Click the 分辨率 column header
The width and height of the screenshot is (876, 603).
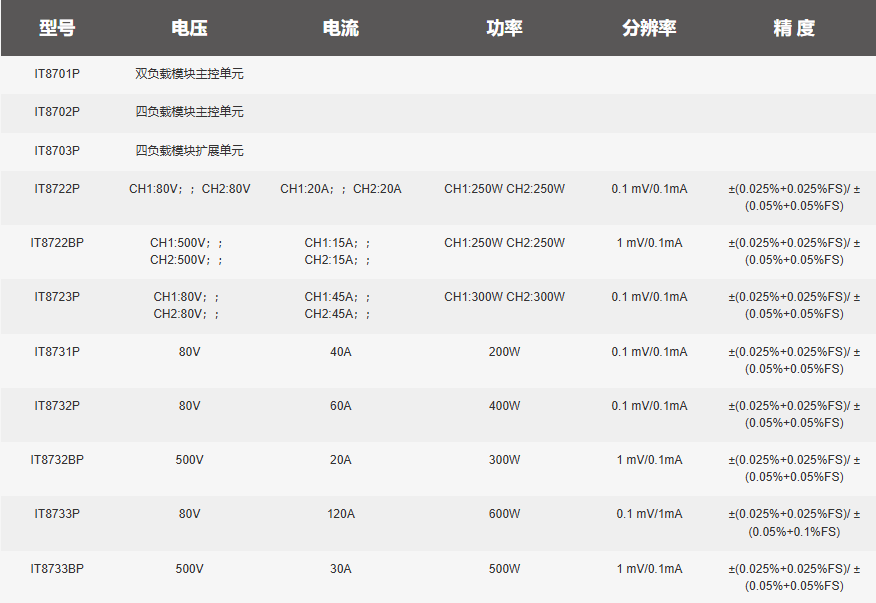649,28
